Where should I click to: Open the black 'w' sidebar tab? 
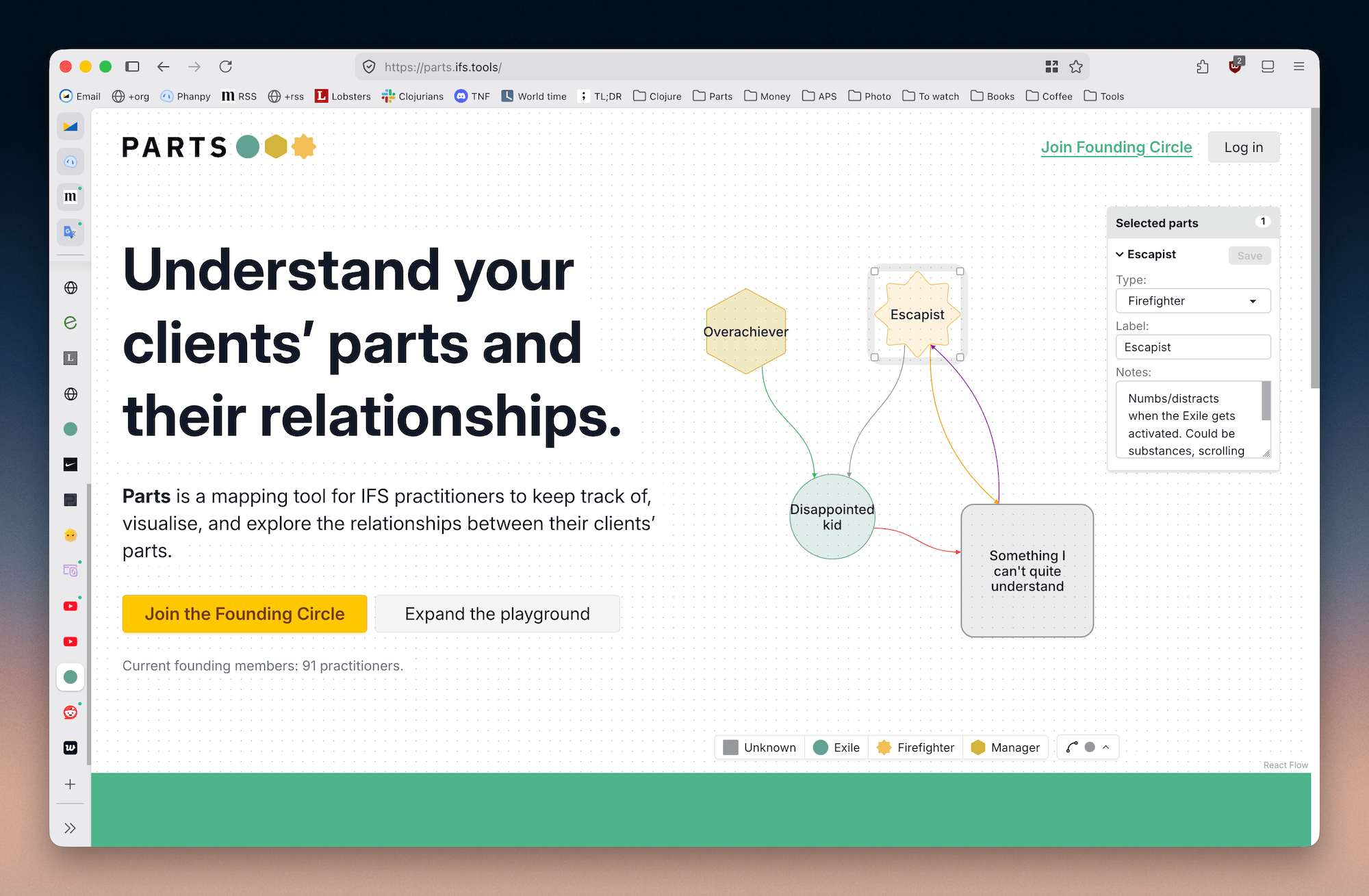[71, 747]
